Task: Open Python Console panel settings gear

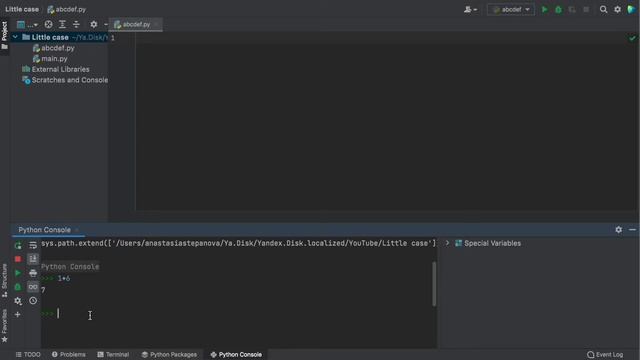Action: click(x=619, y=230)
